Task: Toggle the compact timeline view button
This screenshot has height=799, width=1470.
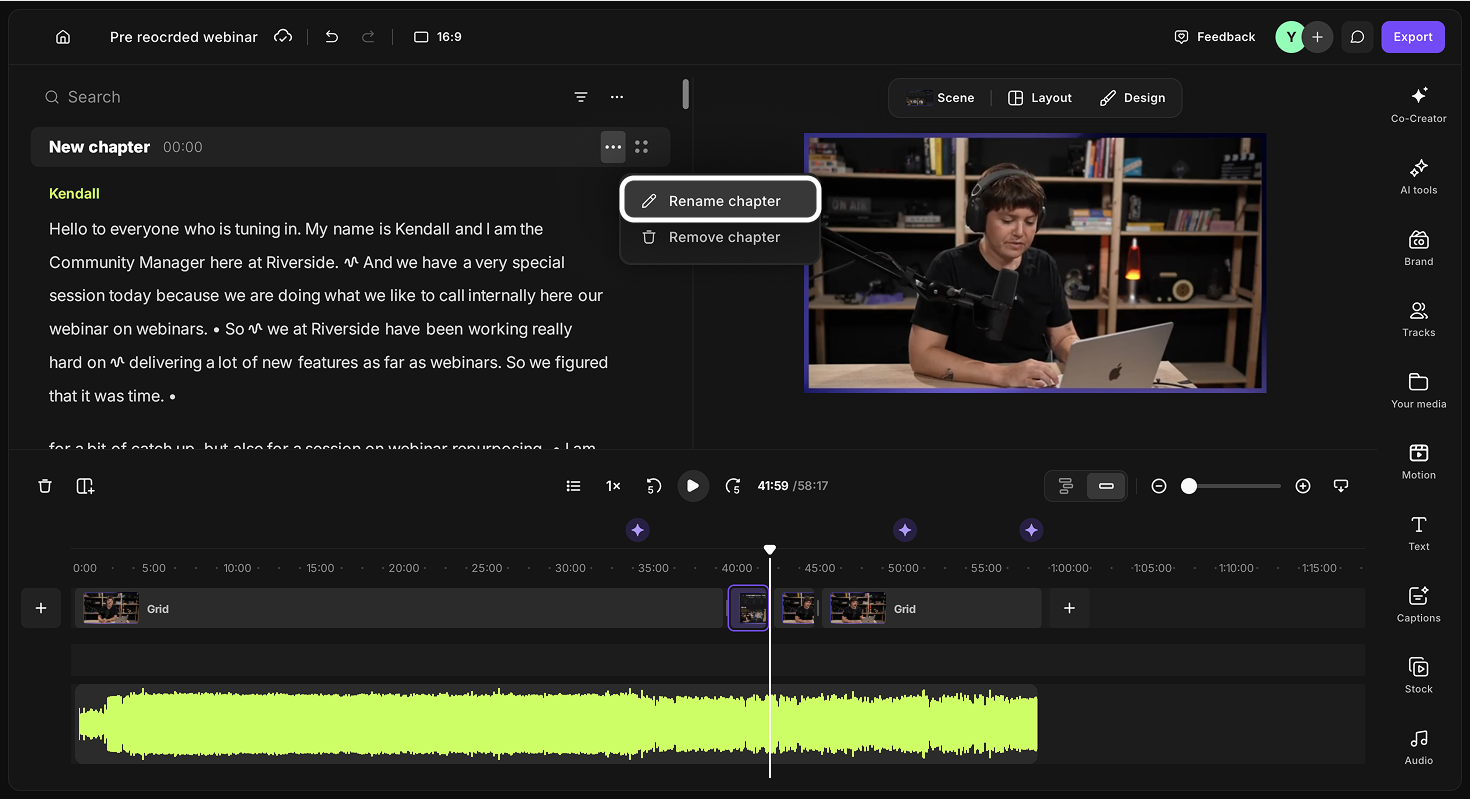Action: [x=1106, y=486]
